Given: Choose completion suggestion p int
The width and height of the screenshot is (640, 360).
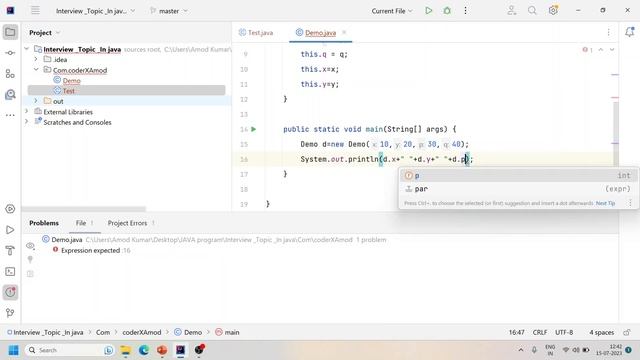Looking at the screenshot, I should 518,176.
